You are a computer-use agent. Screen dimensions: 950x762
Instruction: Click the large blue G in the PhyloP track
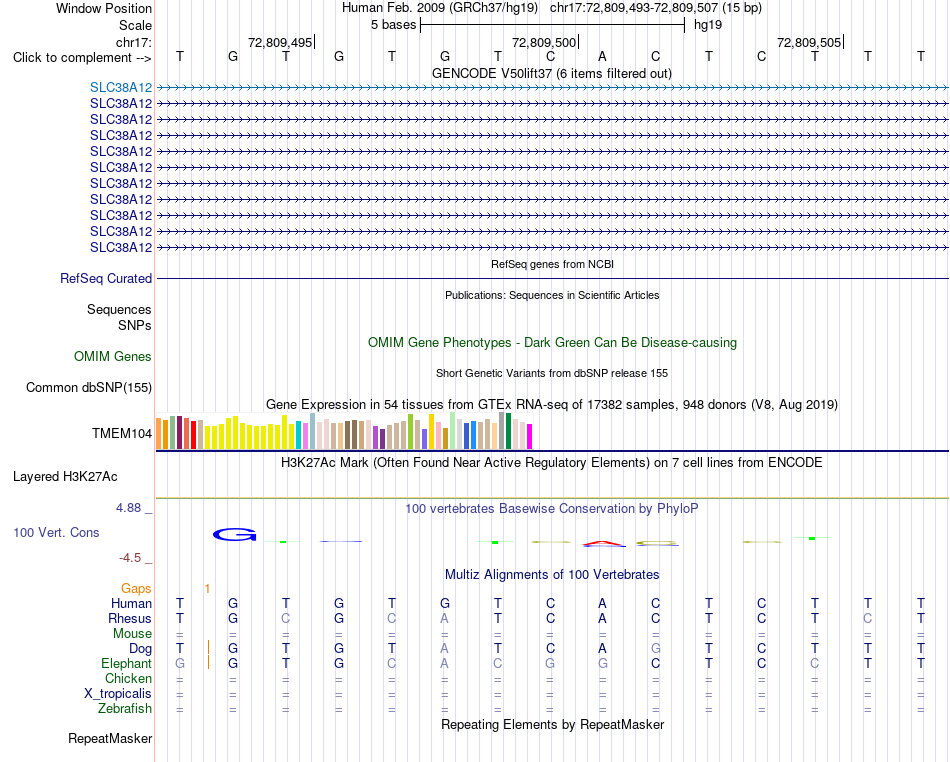234,534
